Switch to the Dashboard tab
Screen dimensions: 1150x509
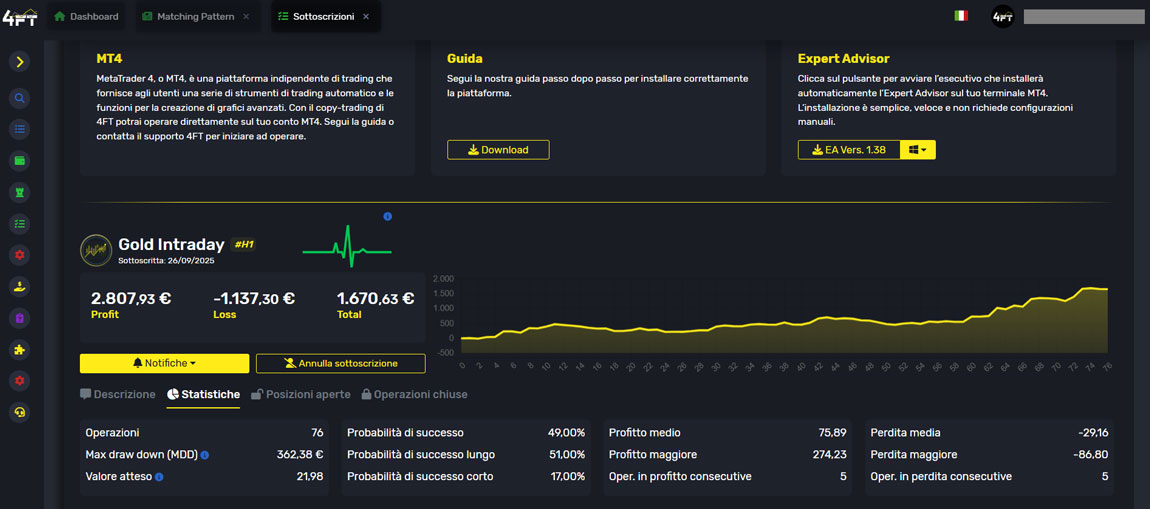(x=87, y=16)
